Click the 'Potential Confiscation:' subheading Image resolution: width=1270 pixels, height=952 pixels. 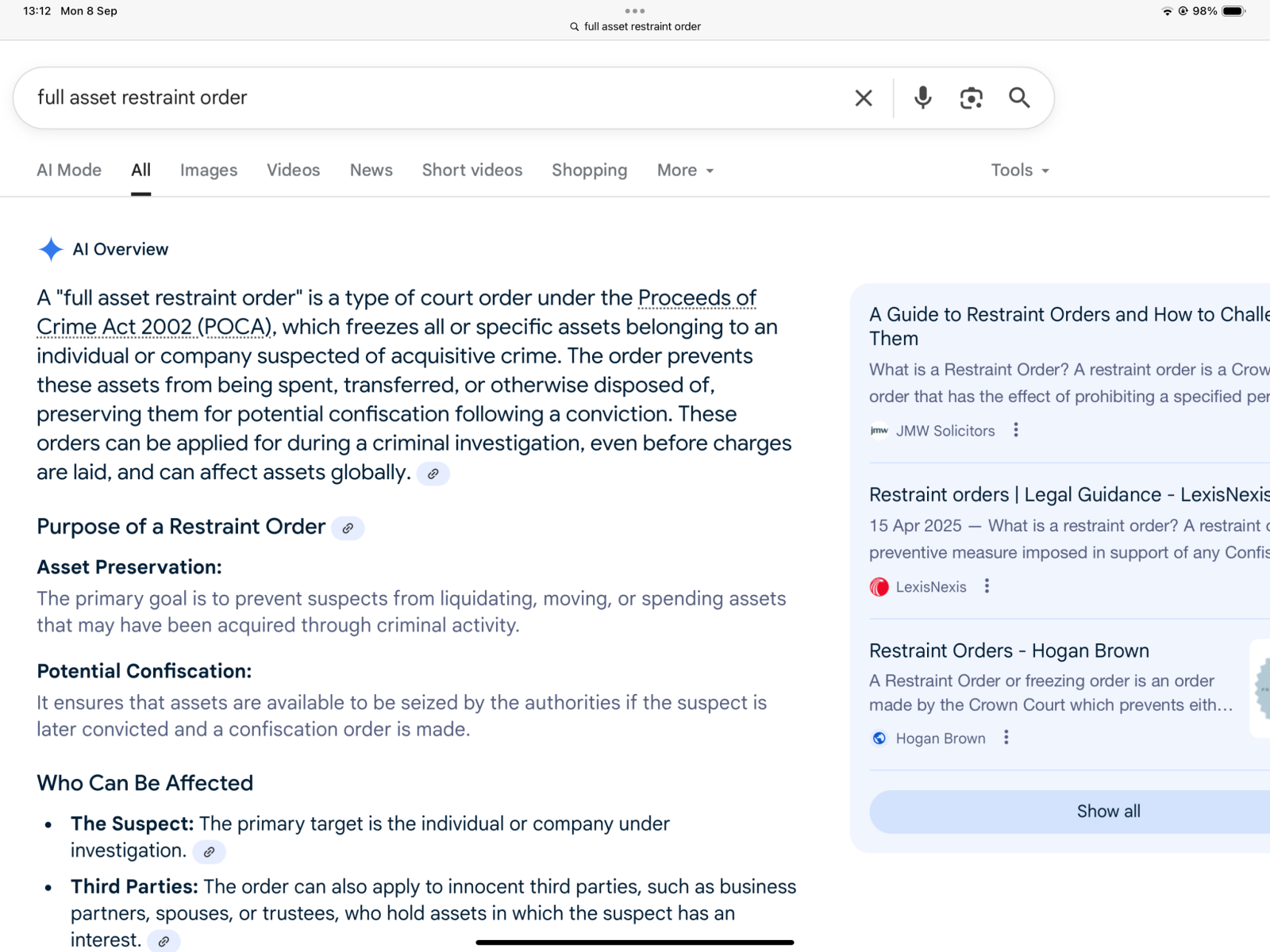point(144,671)
